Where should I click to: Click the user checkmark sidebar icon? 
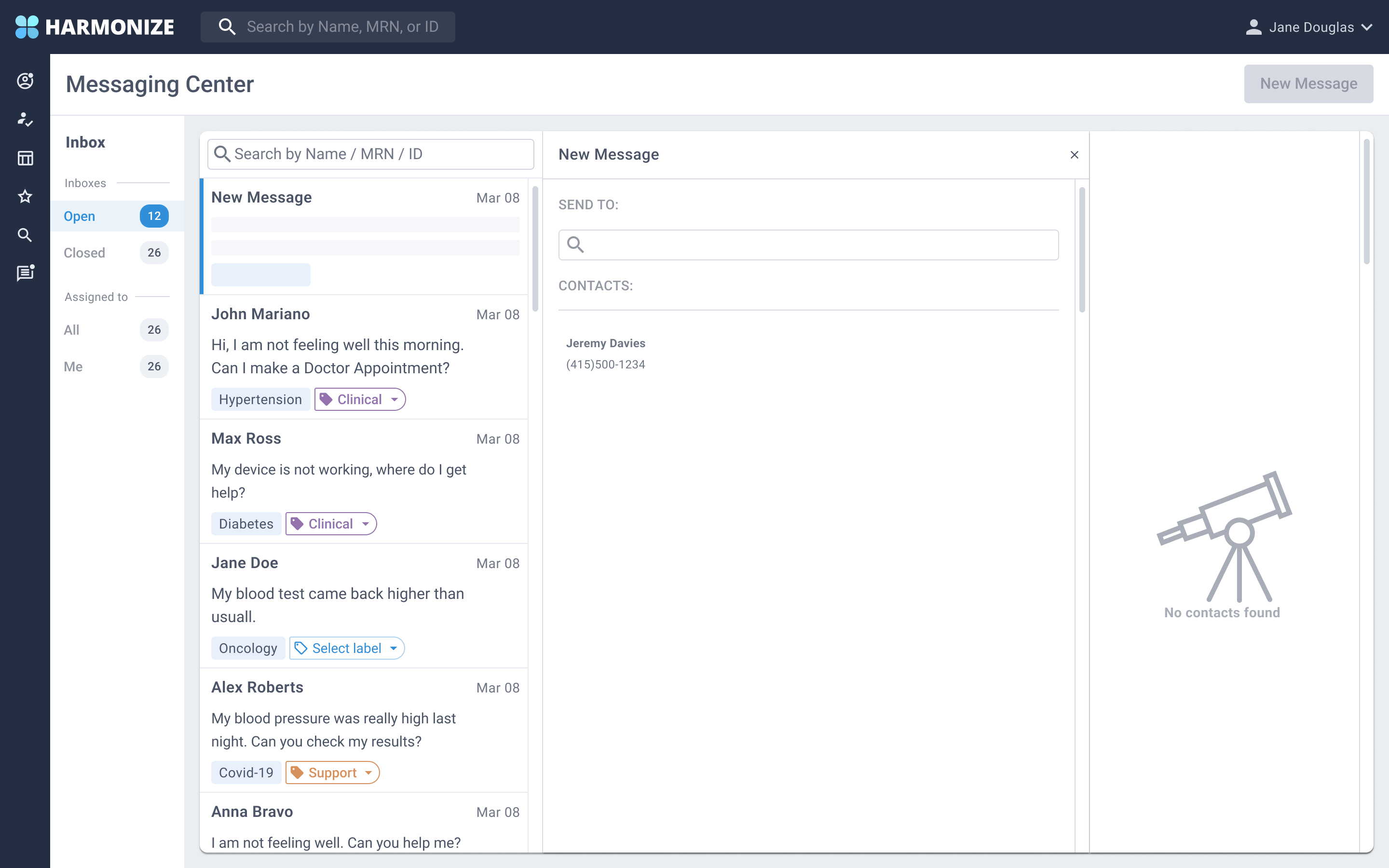click(x=25, y=120)
